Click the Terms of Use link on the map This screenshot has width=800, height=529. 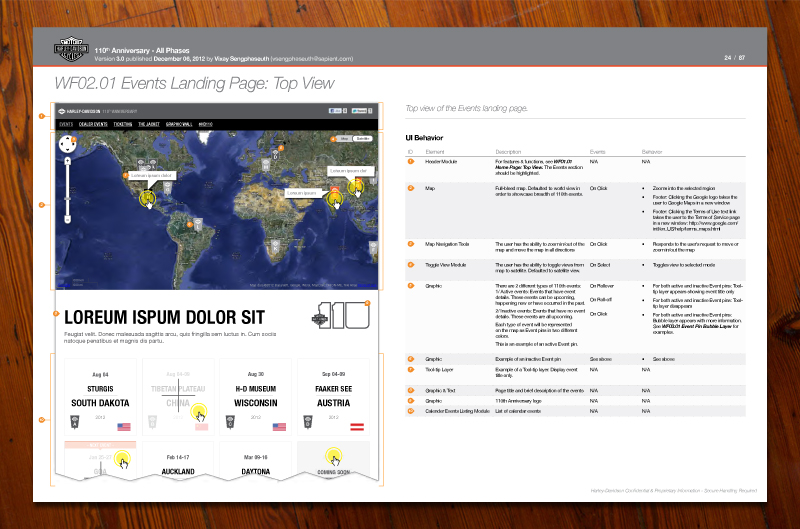point(367,286)
